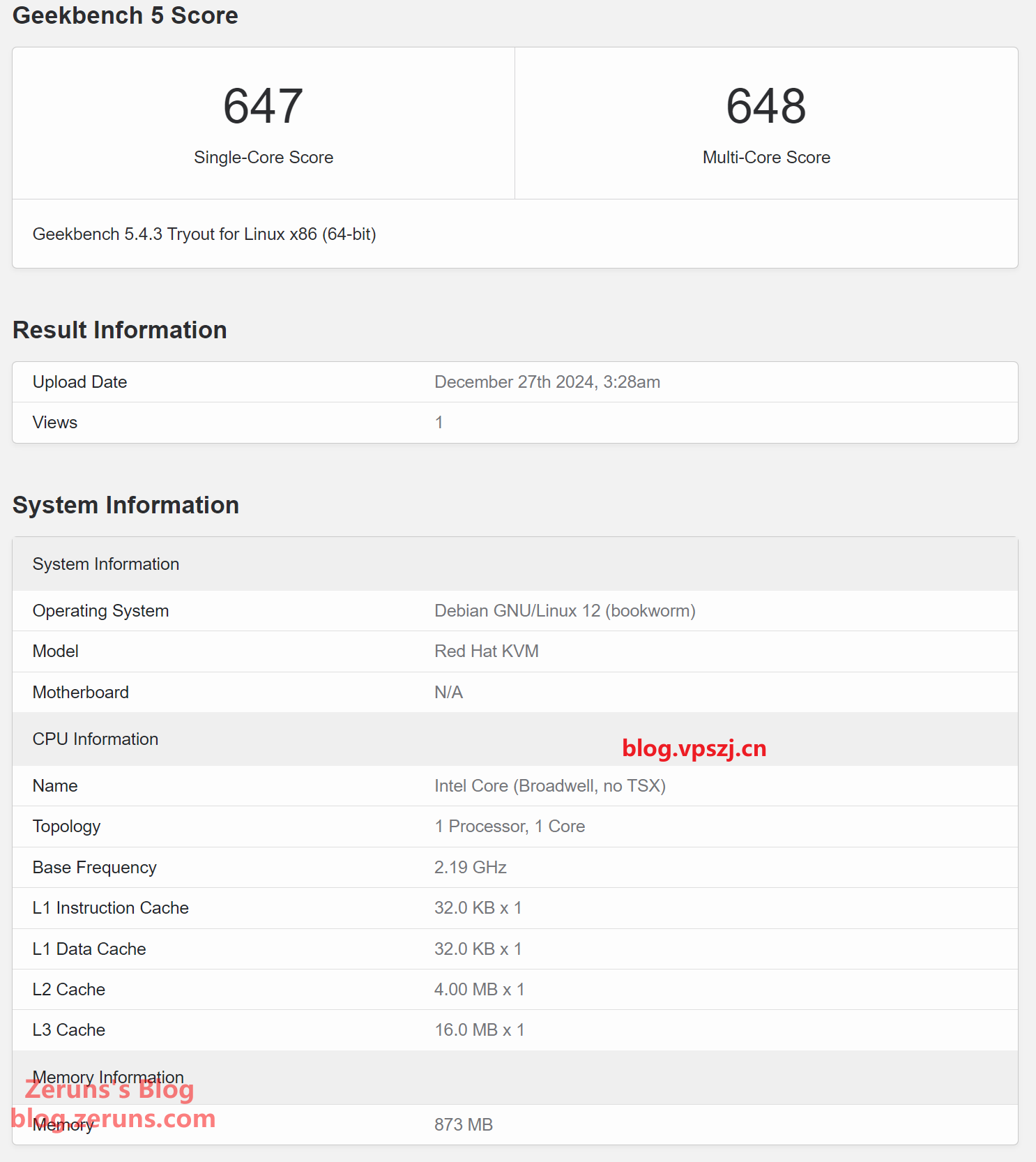This screenshot has width=1036, height=1162.
Task: Click the Motherboard N/A value
Action: [x=448, y=693]
